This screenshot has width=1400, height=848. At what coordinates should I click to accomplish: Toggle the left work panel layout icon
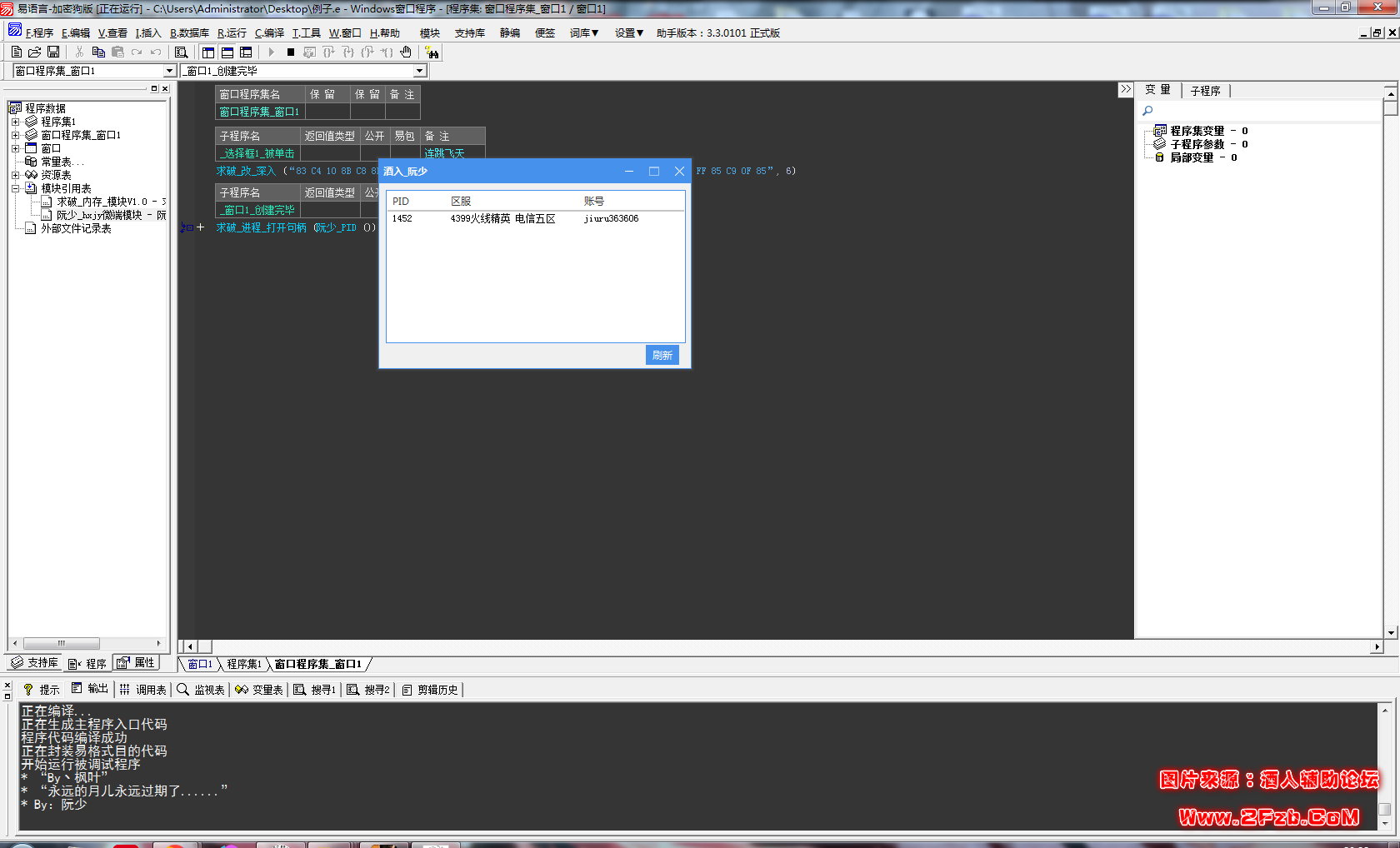tap(208, 52)
